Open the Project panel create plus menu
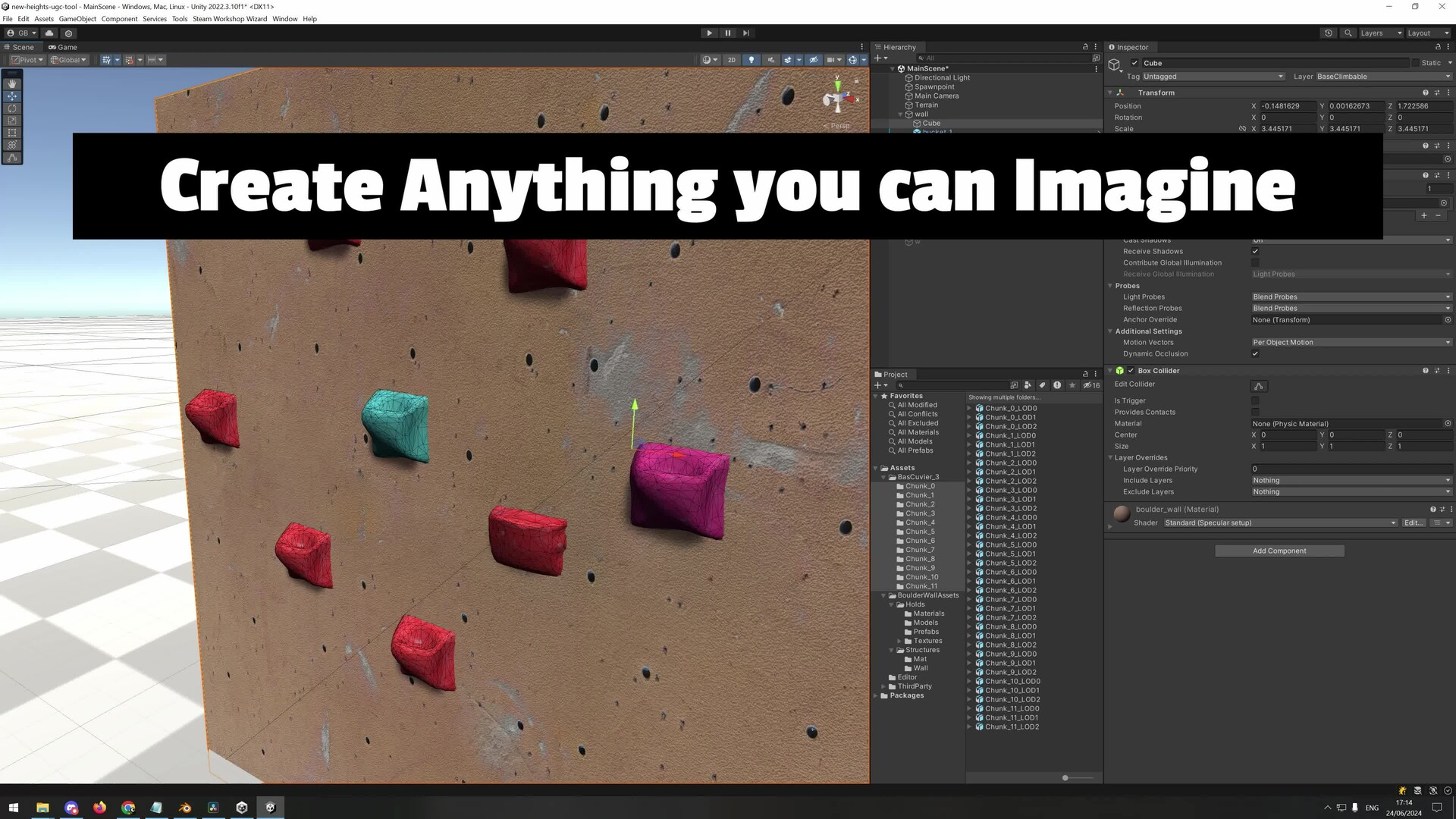Image resolution: width=1456 pixels, height=819 pixels. [x=879, y=385]
